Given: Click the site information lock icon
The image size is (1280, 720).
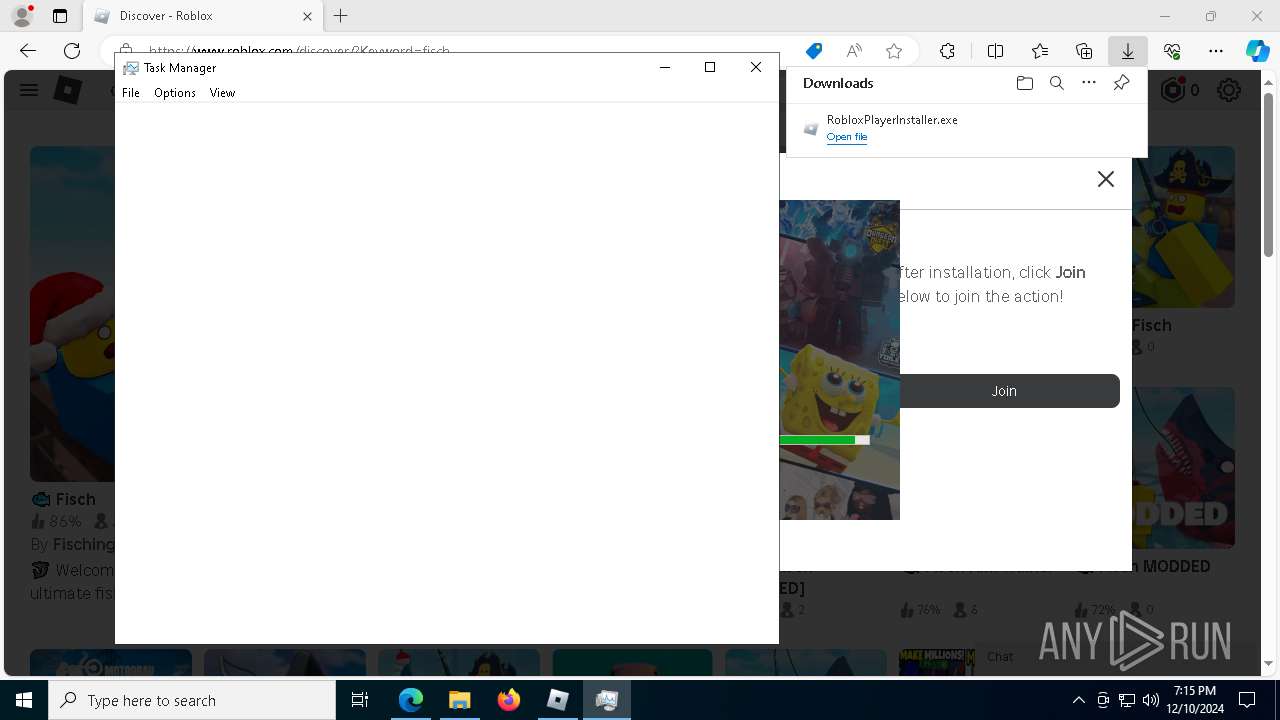Looking at the screenshot, I should [x=125, y=50].
